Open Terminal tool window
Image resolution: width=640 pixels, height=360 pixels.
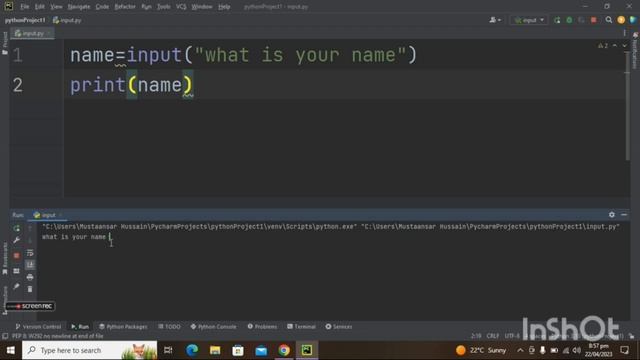coord(301,327)
